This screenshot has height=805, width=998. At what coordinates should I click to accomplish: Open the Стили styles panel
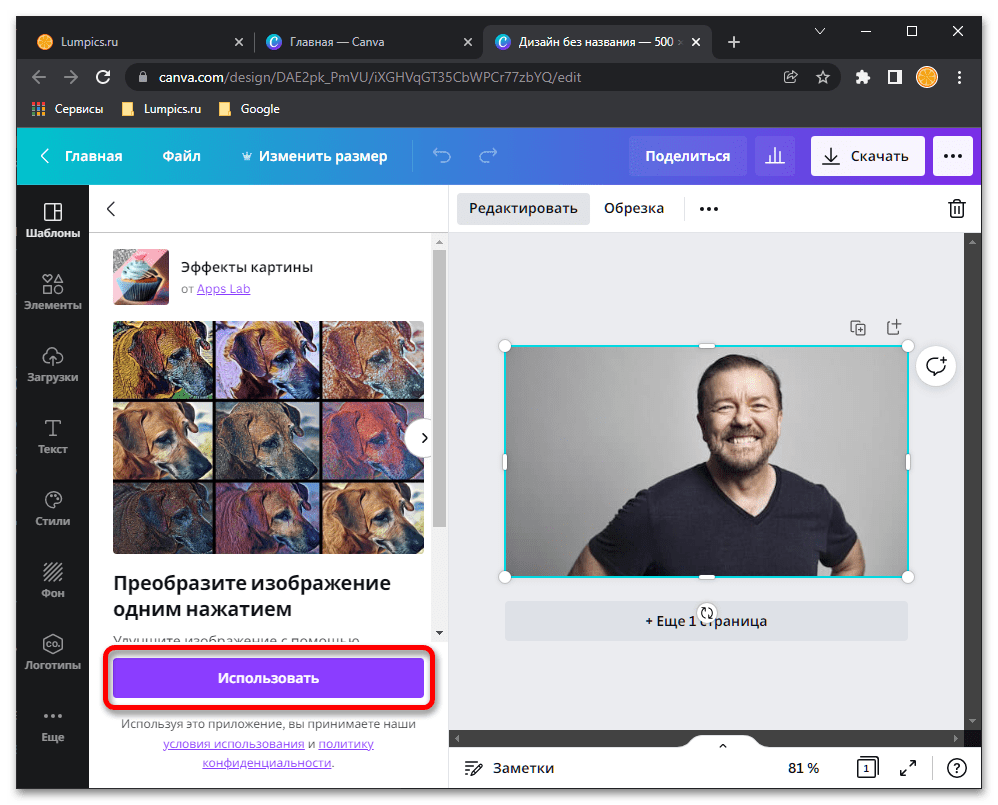pyautogui.click(x=53, y=509)
